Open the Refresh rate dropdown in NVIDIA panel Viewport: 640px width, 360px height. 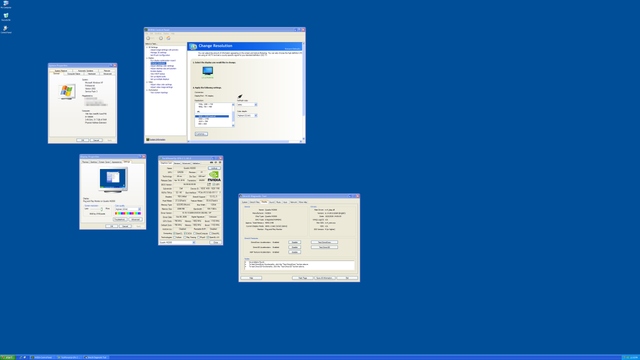[247, 104]
